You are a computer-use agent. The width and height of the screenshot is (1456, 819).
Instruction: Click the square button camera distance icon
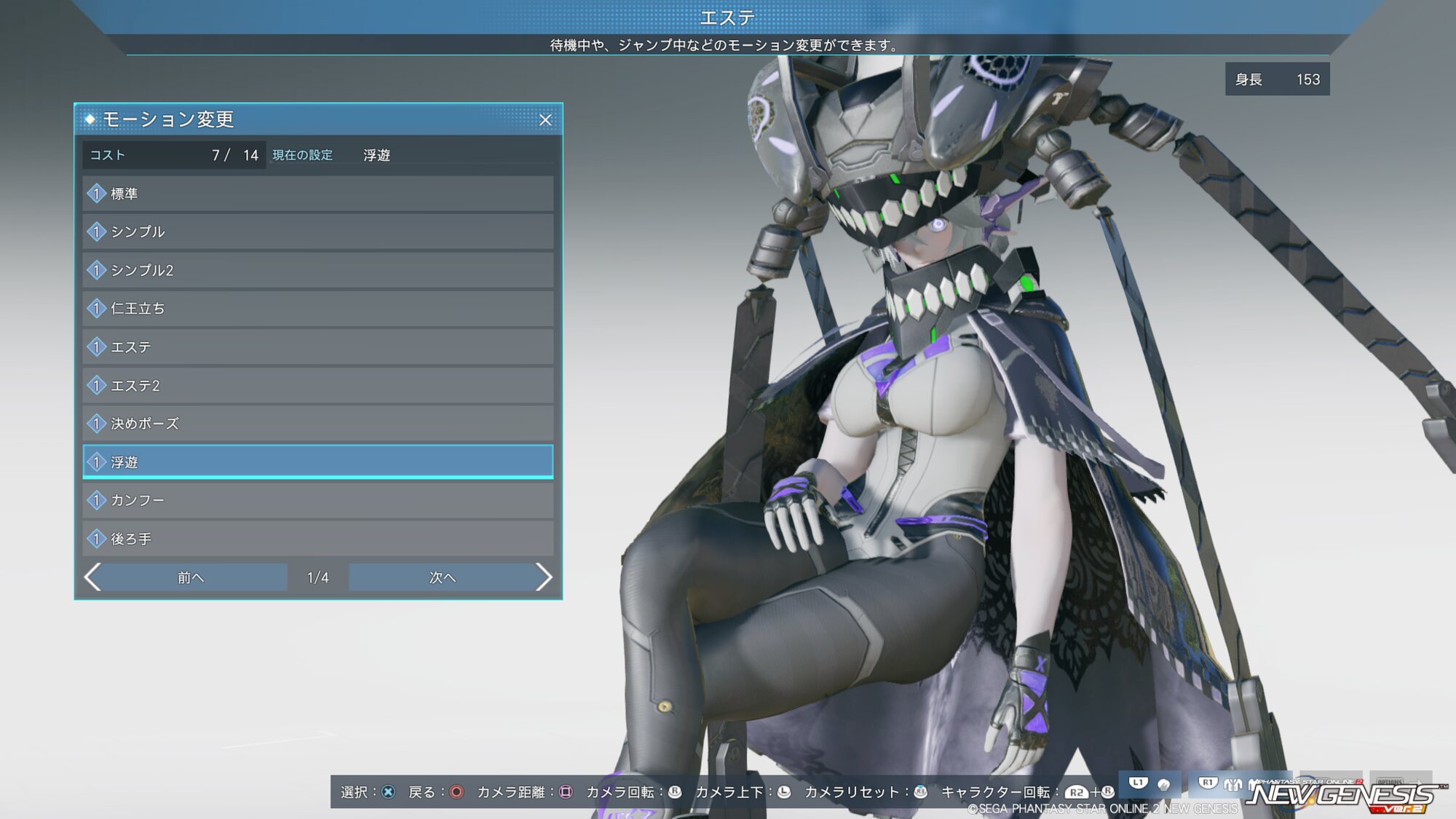click(566, 792)
